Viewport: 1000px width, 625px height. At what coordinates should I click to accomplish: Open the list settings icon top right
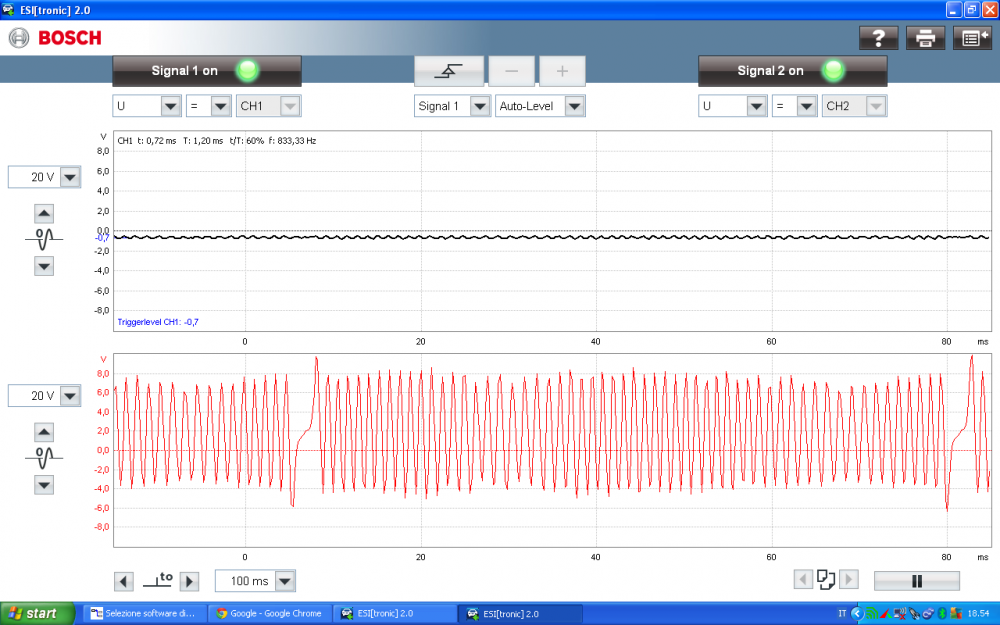[x=971, y=38]
